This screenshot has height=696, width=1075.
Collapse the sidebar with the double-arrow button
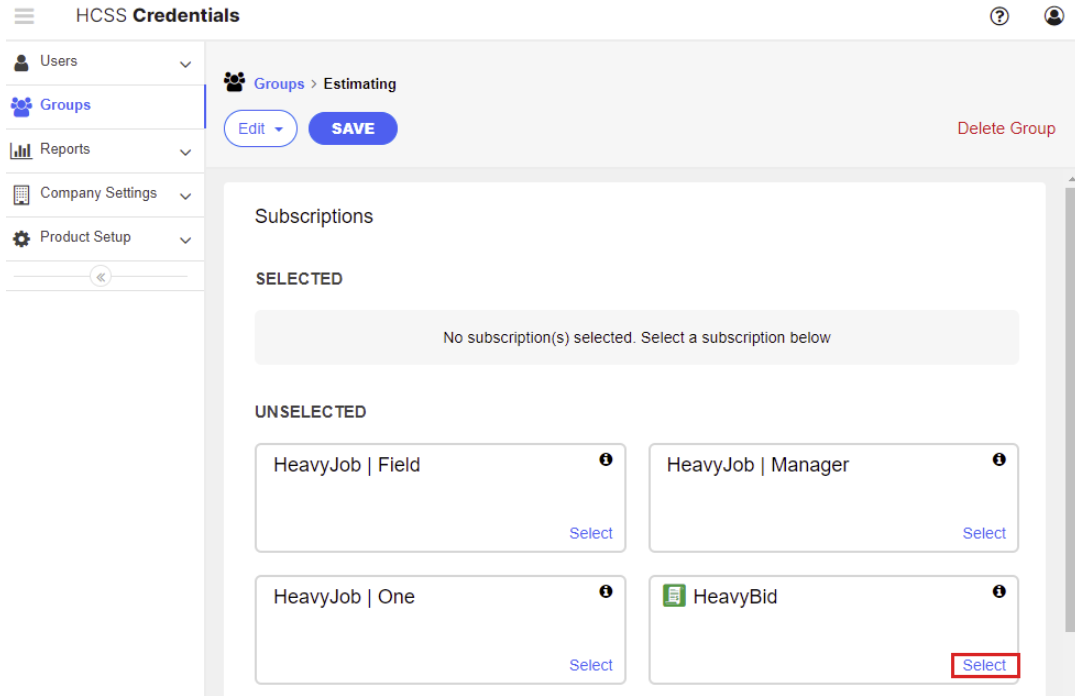[x=100, y=275]
